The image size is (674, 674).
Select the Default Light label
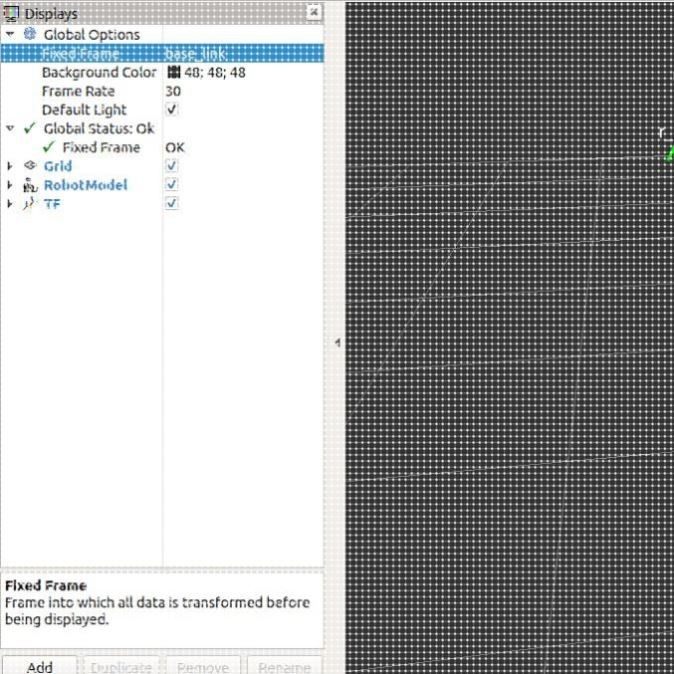point(84,110)
